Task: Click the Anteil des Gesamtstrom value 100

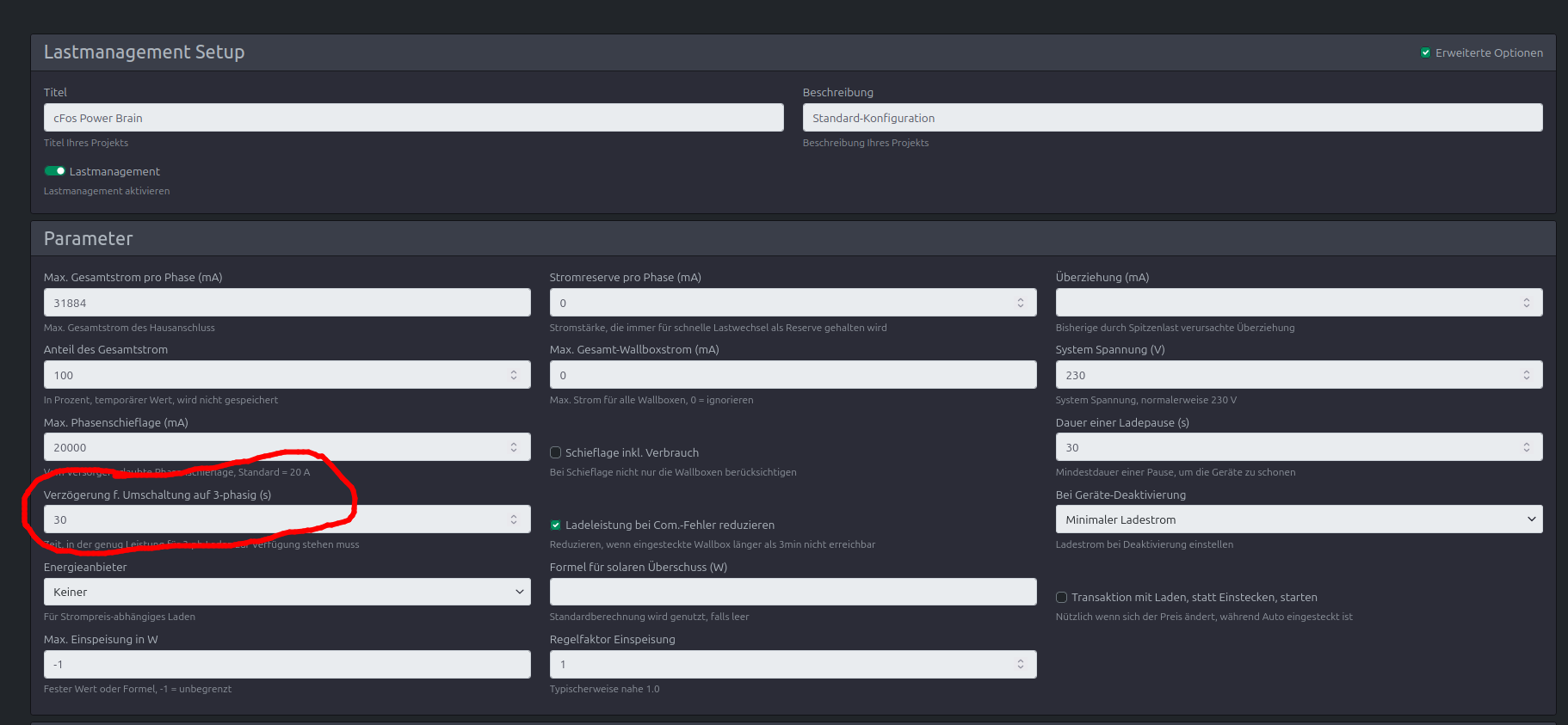Action: 63,376
